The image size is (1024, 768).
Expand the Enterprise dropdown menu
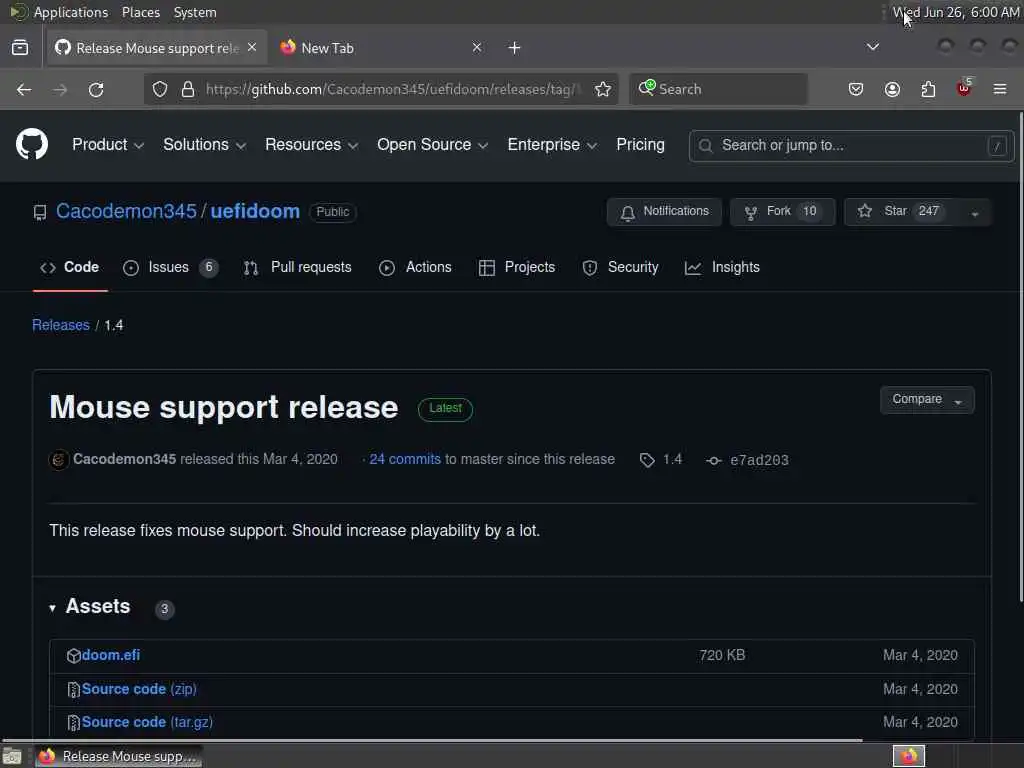coord(552,145)
